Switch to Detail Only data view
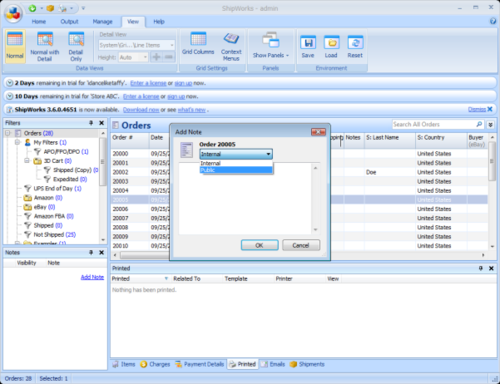 [x=76, y=46]
